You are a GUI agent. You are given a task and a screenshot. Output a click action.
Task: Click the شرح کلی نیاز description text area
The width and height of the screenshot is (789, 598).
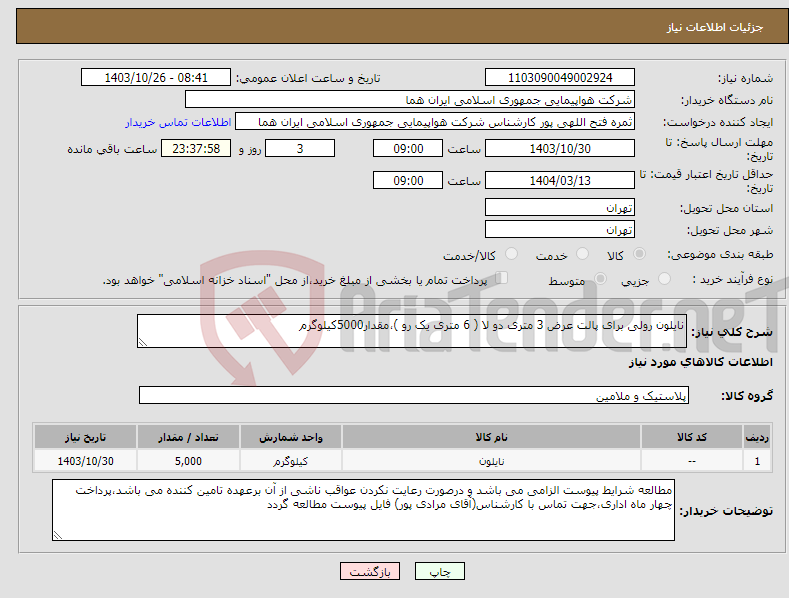pos(412,331)
